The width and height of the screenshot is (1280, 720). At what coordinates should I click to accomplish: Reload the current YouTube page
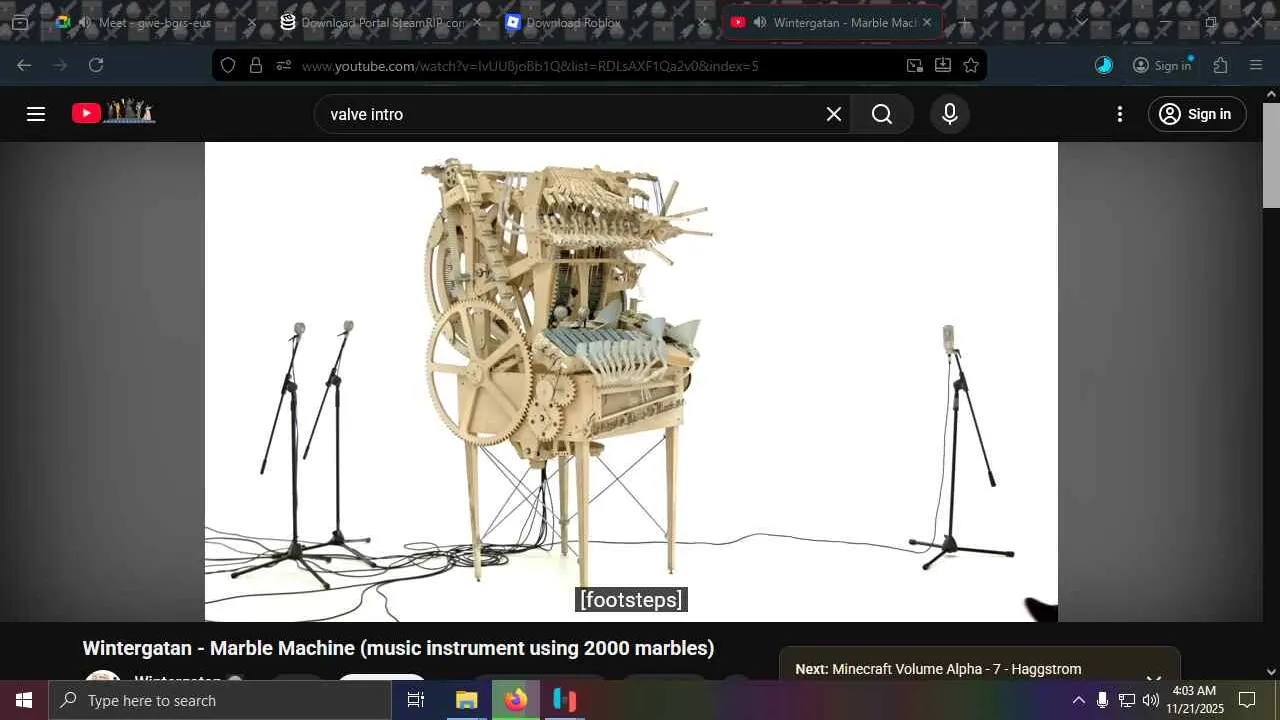point(96,65)
